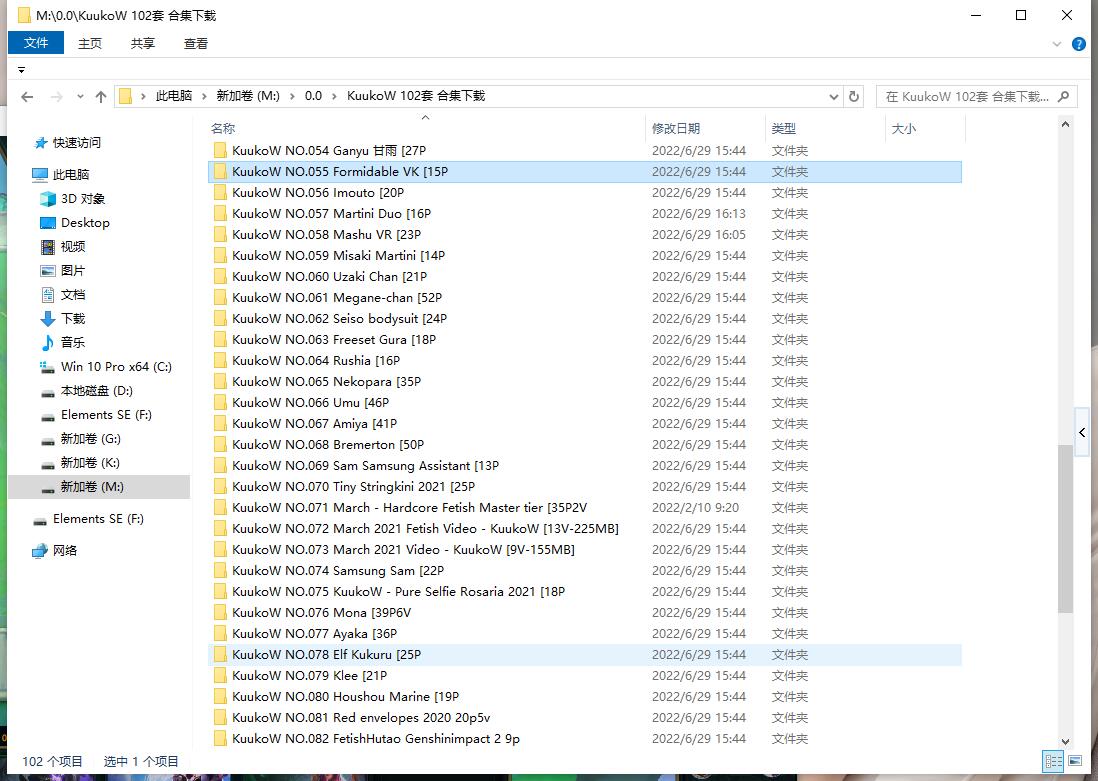Open 文档 in the navigation pane
Viewport: 1098px width, 781px height.
coord(73,295)
